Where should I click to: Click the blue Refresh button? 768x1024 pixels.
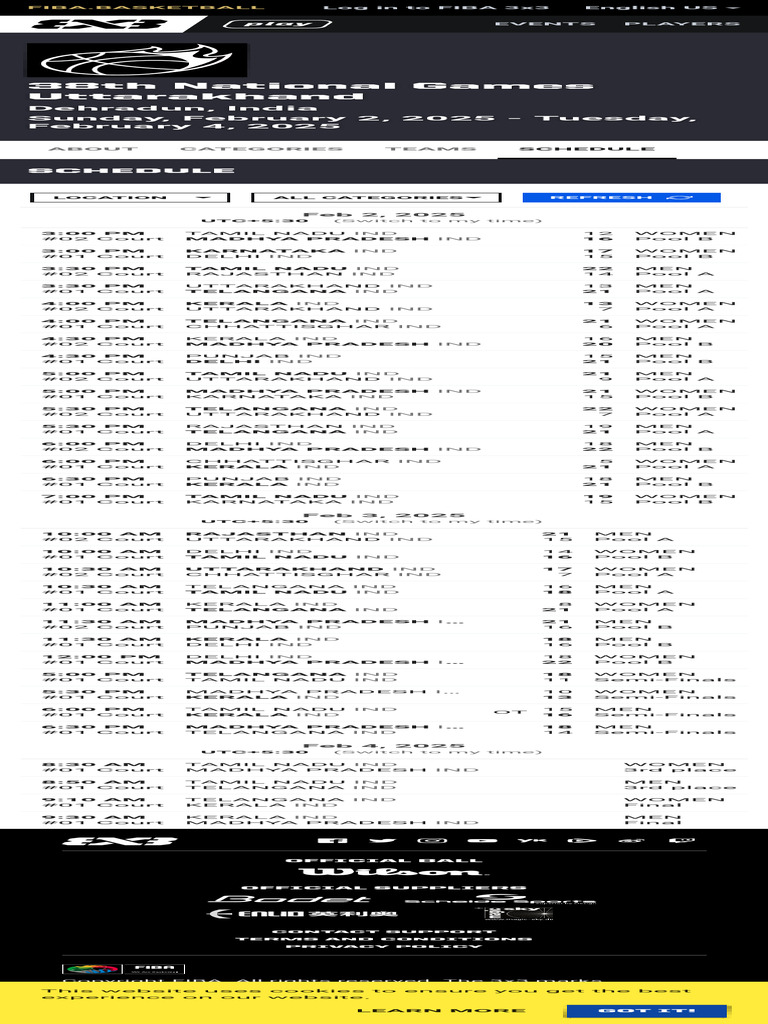click(x=622, y=197)
